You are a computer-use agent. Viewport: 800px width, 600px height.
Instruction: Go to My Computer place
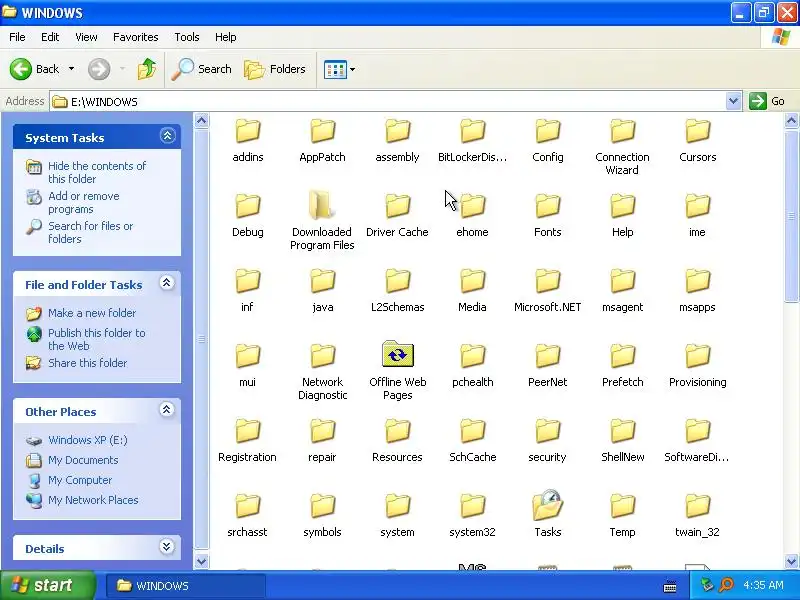pos(80,480)
